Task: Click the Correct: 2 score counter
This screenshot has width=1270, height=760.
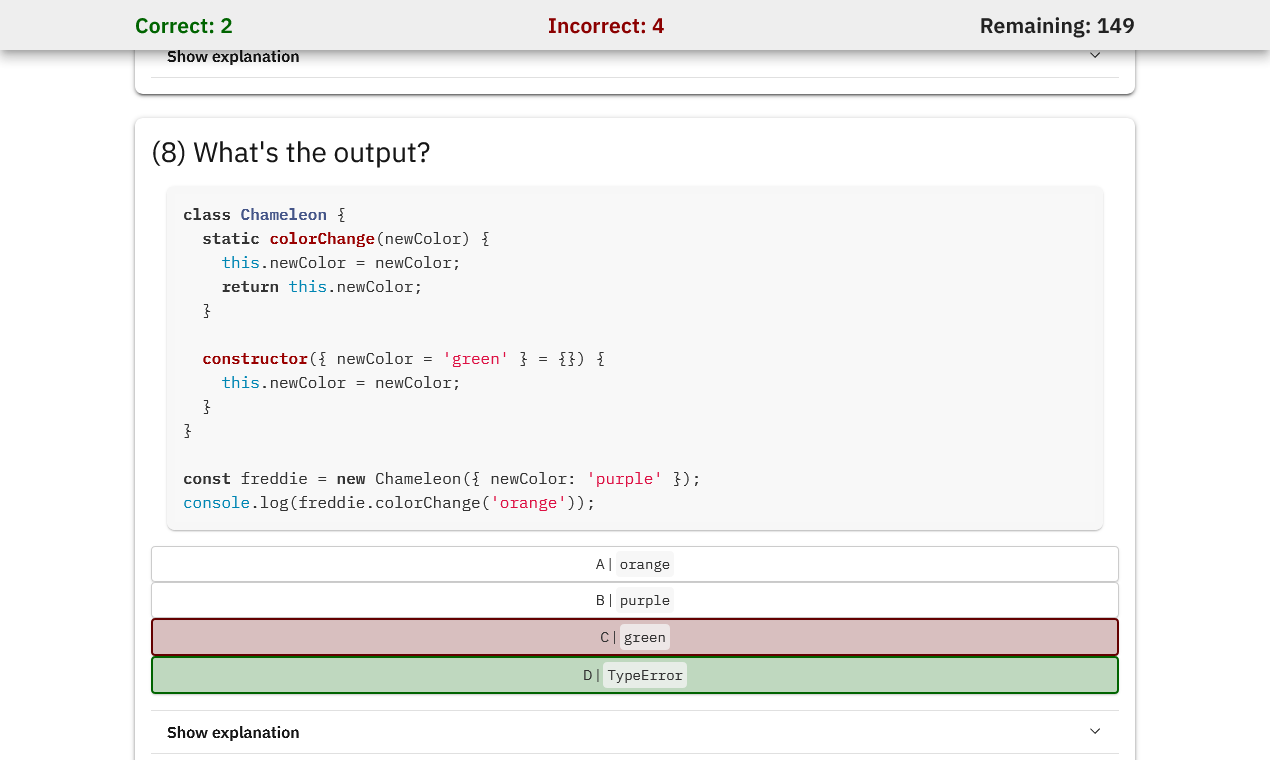Action: tap(183, 25)
